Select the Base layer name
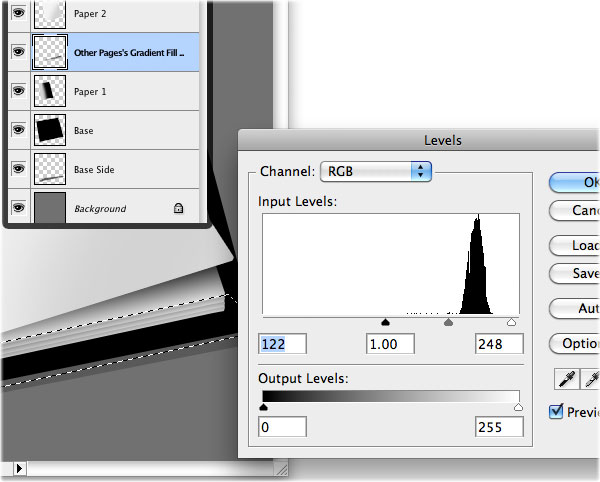The height and width of the screenshot is (482, 600). (x=83, y=130)
